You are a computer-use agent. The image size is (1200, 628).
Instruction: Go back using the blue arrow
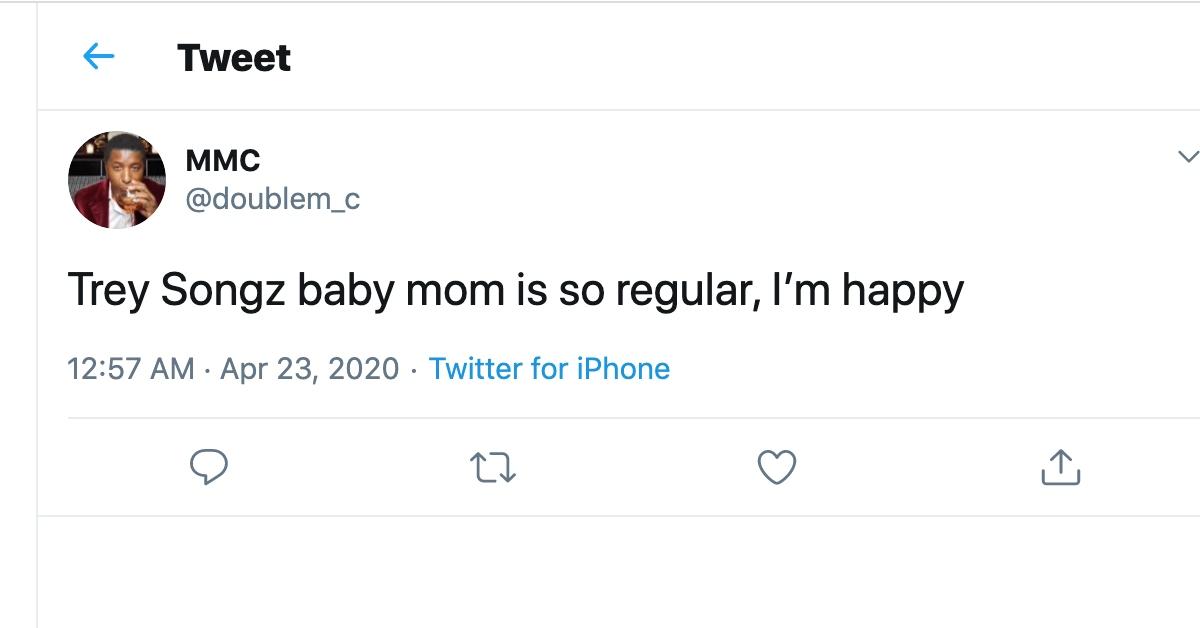98,57
